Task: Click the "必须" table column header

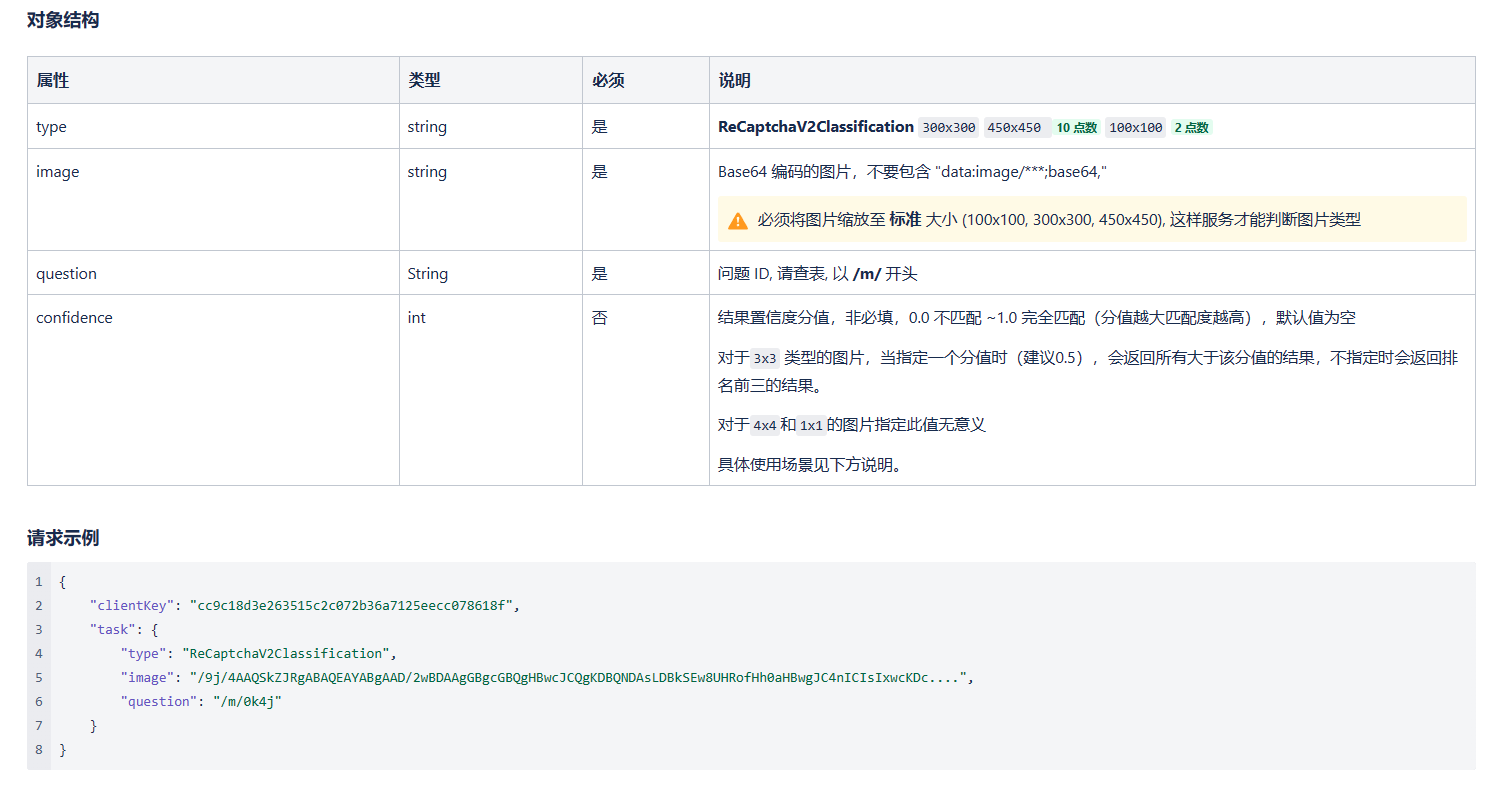Action: pyautogui.click(x=608, y=81)
